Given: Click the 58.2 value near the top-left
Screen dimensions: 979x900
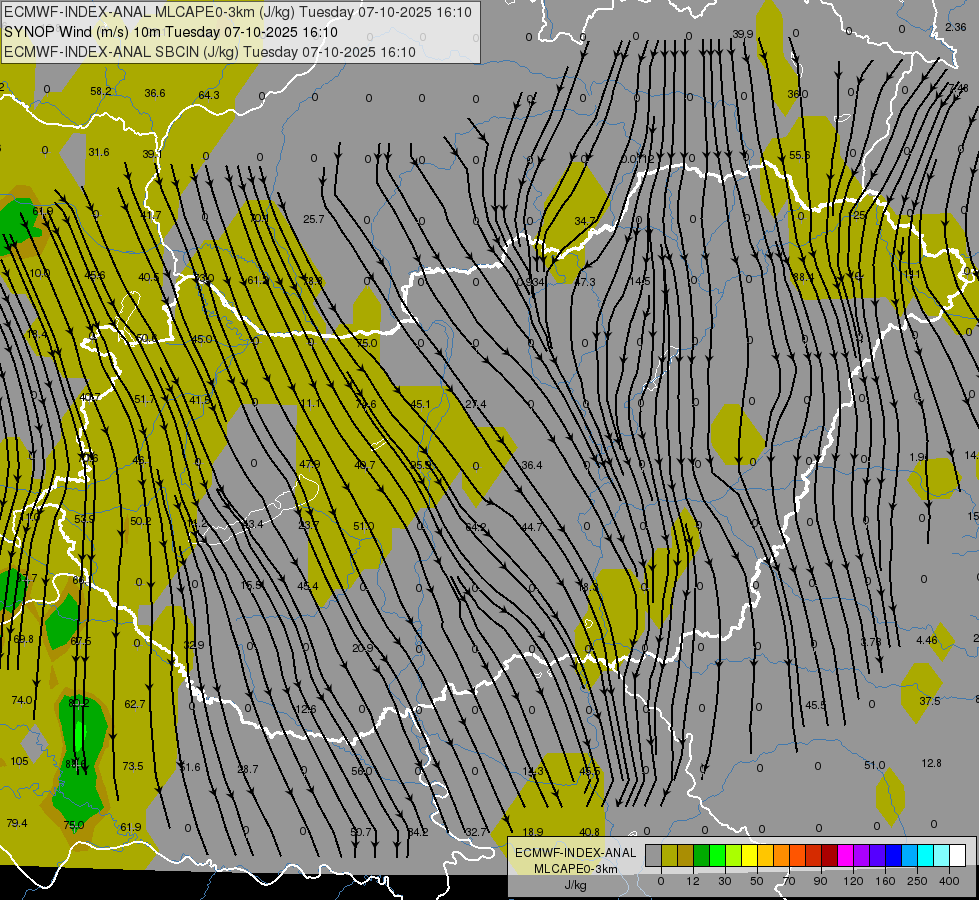Looking at the screenshot, I should tap(101, 91).
